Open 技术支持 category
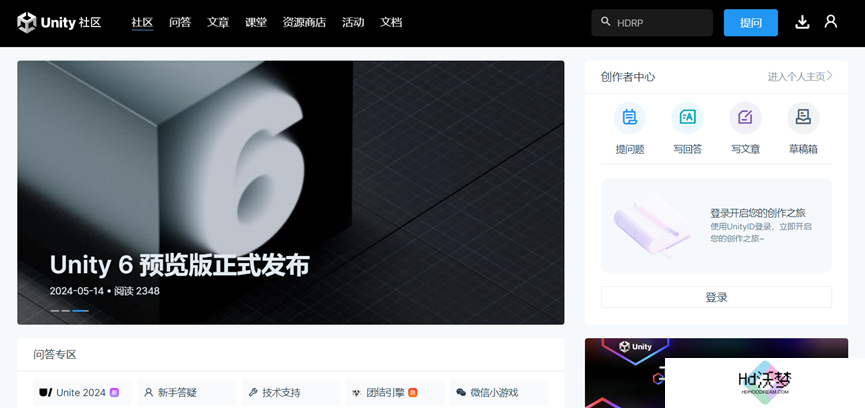The height and width of the screenshot is (408, 865). (x=291, y=393)
